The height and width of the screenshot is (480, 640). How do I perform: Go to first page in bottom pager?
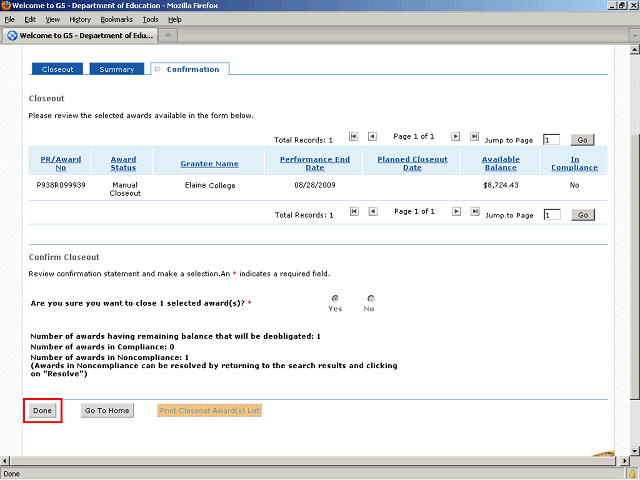pos(354,211)
